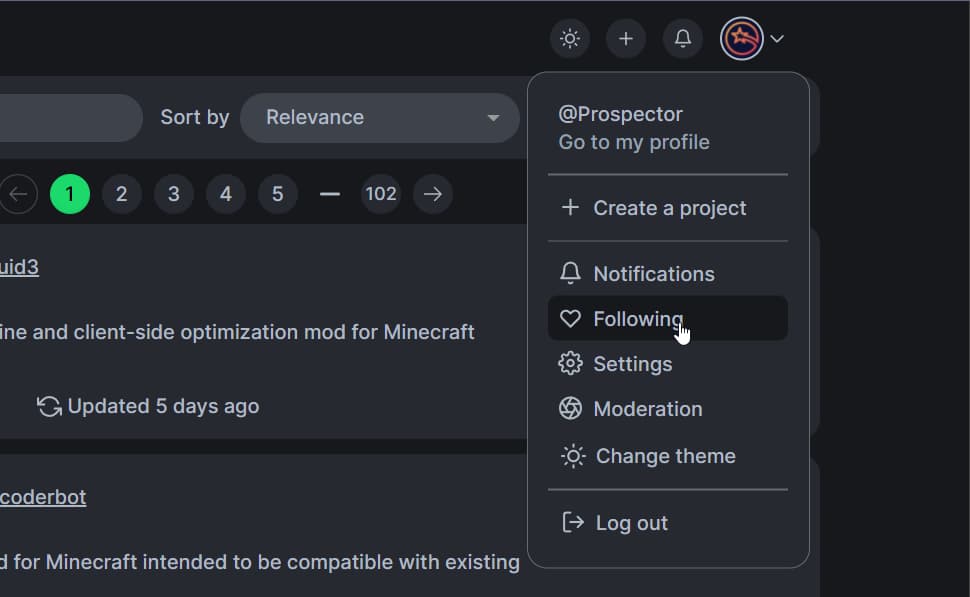Click the highlighted page 1 indicator
Viewport: 970px width, 597px height.
[x=70, y=193]
